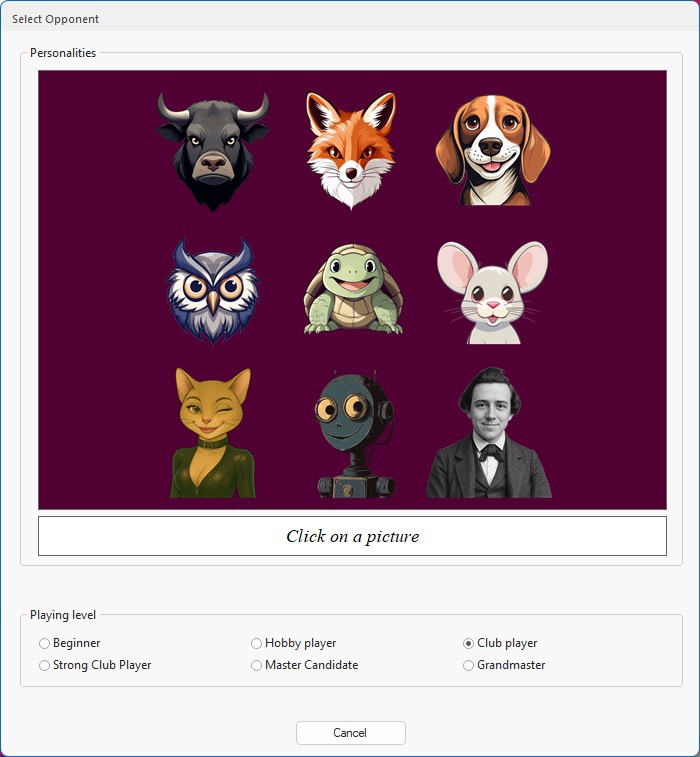Choose the robot opponent picture
The width and height of the screenshot is (700, 757).
point(355,434)
